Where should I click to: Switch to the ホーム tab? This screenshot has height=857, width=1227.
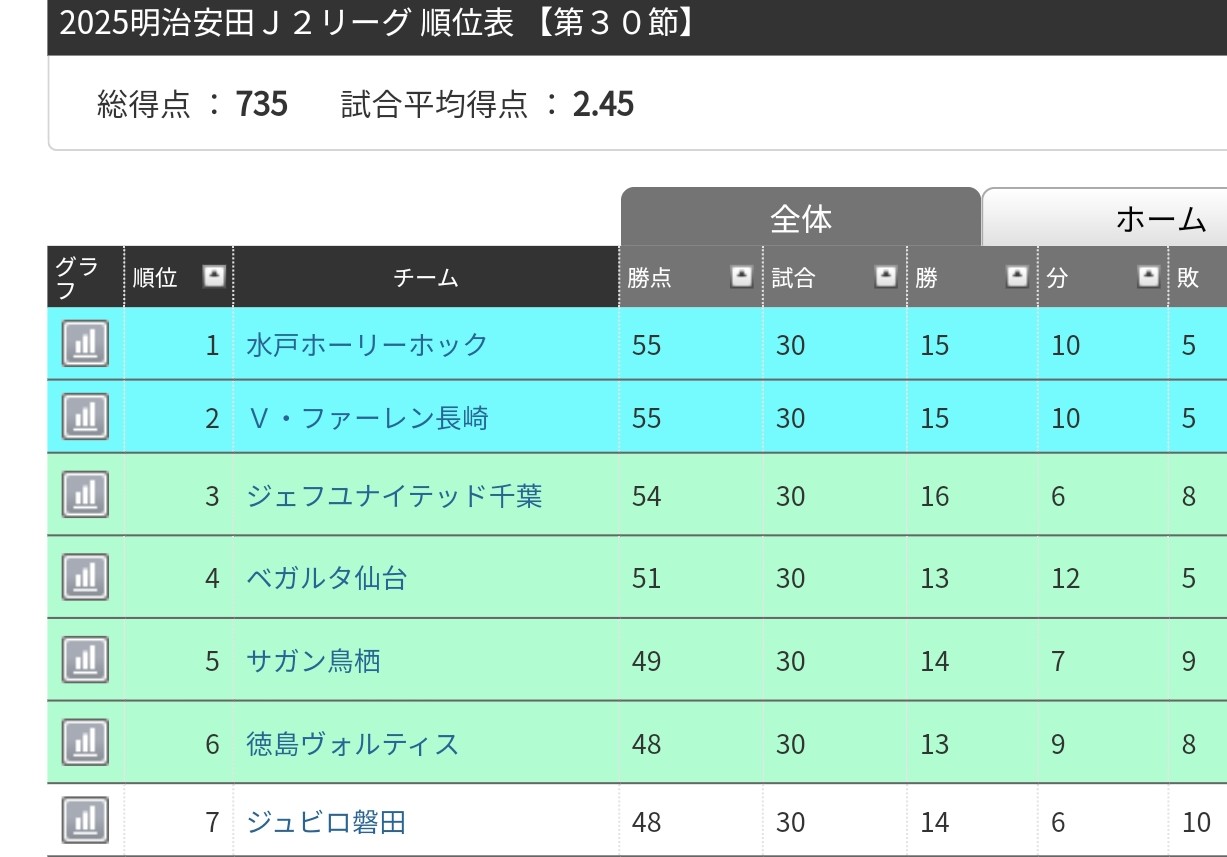[x=1160, y=218]
